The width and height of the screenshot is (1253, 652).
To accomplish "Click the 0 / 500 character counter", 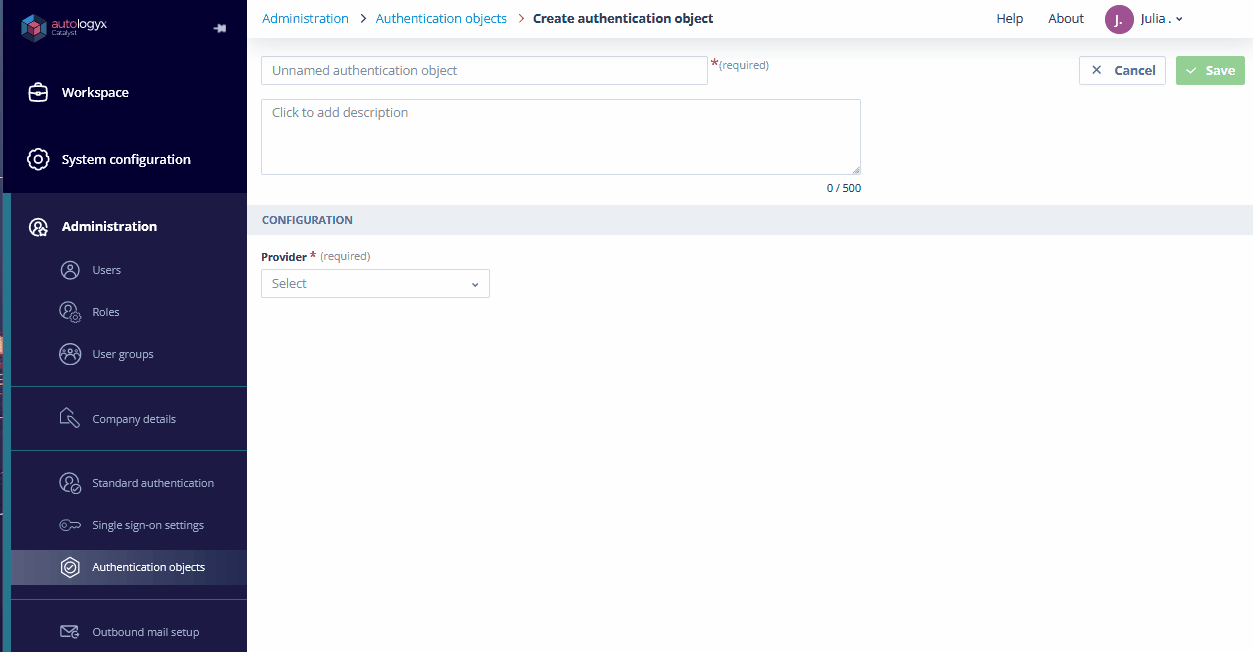I will click(x=843, y=188).
